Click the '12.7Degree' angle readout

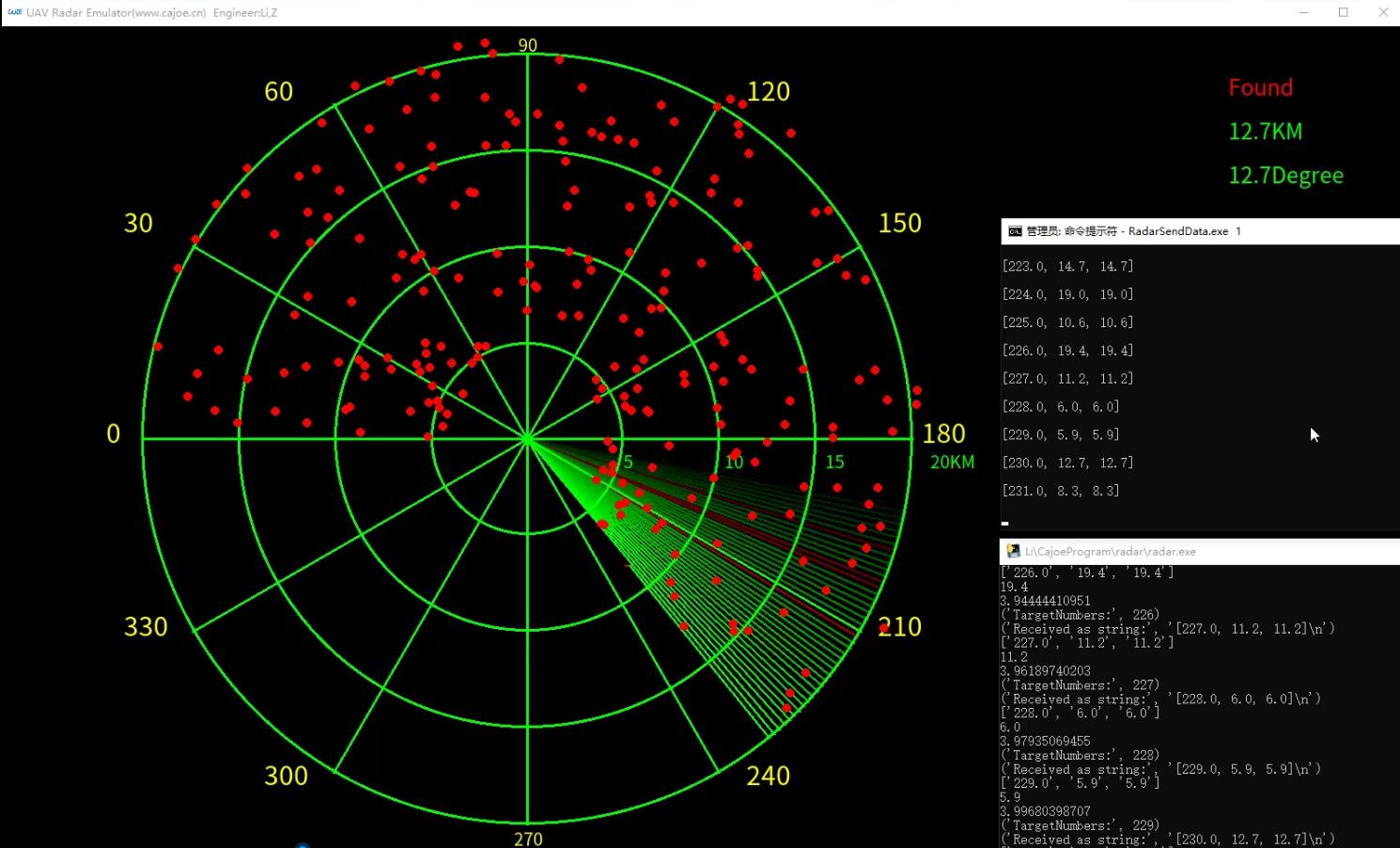click(x=1285, y=175)
